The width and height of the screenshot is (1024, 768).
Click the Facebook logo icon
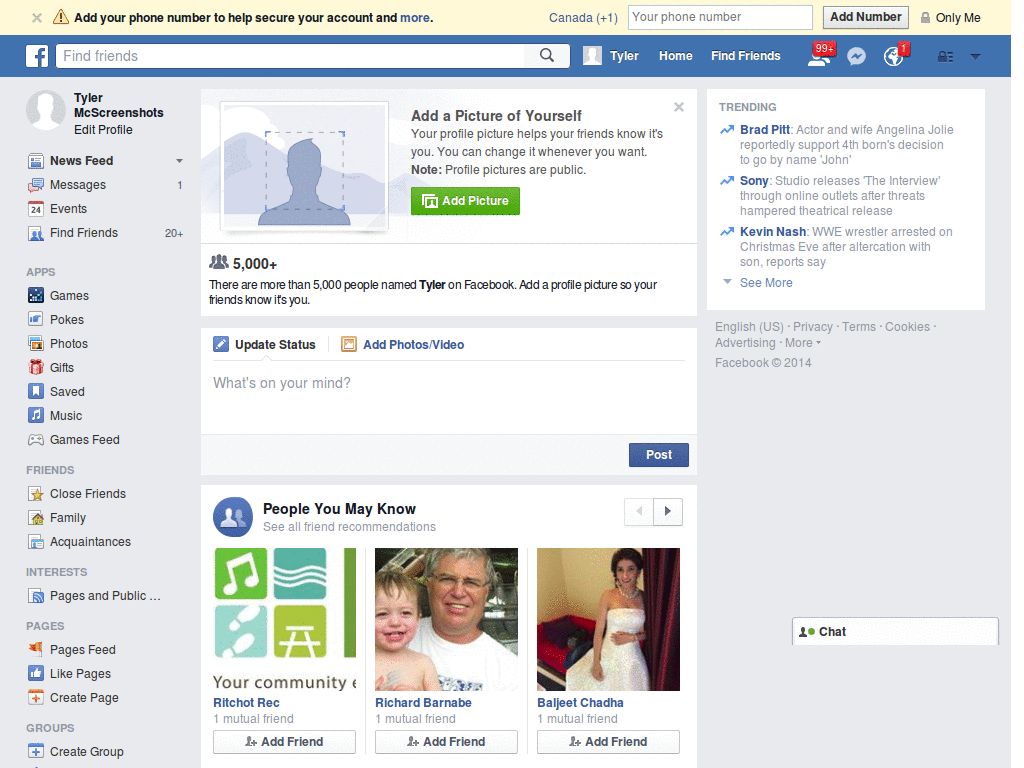point(37,56)
